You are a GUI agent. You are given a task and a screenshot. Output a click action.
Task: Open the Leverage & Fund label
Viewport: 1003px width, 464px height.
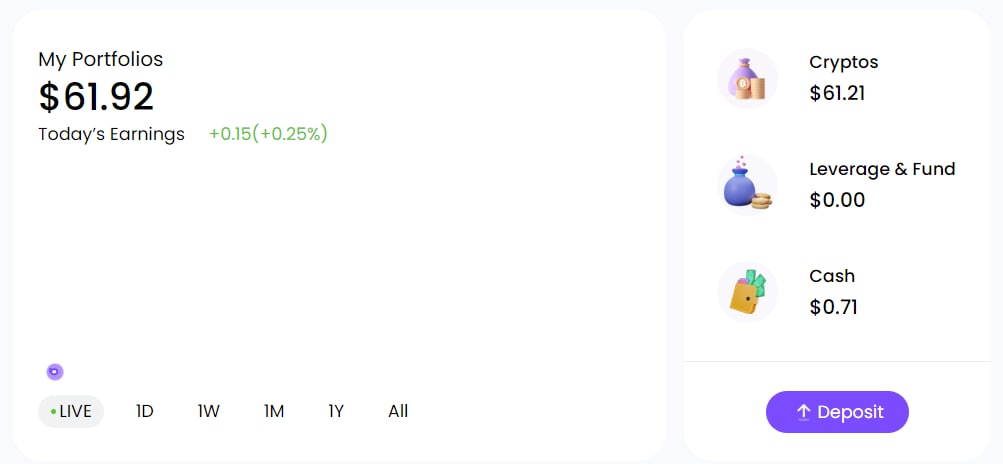click(882, 169)
